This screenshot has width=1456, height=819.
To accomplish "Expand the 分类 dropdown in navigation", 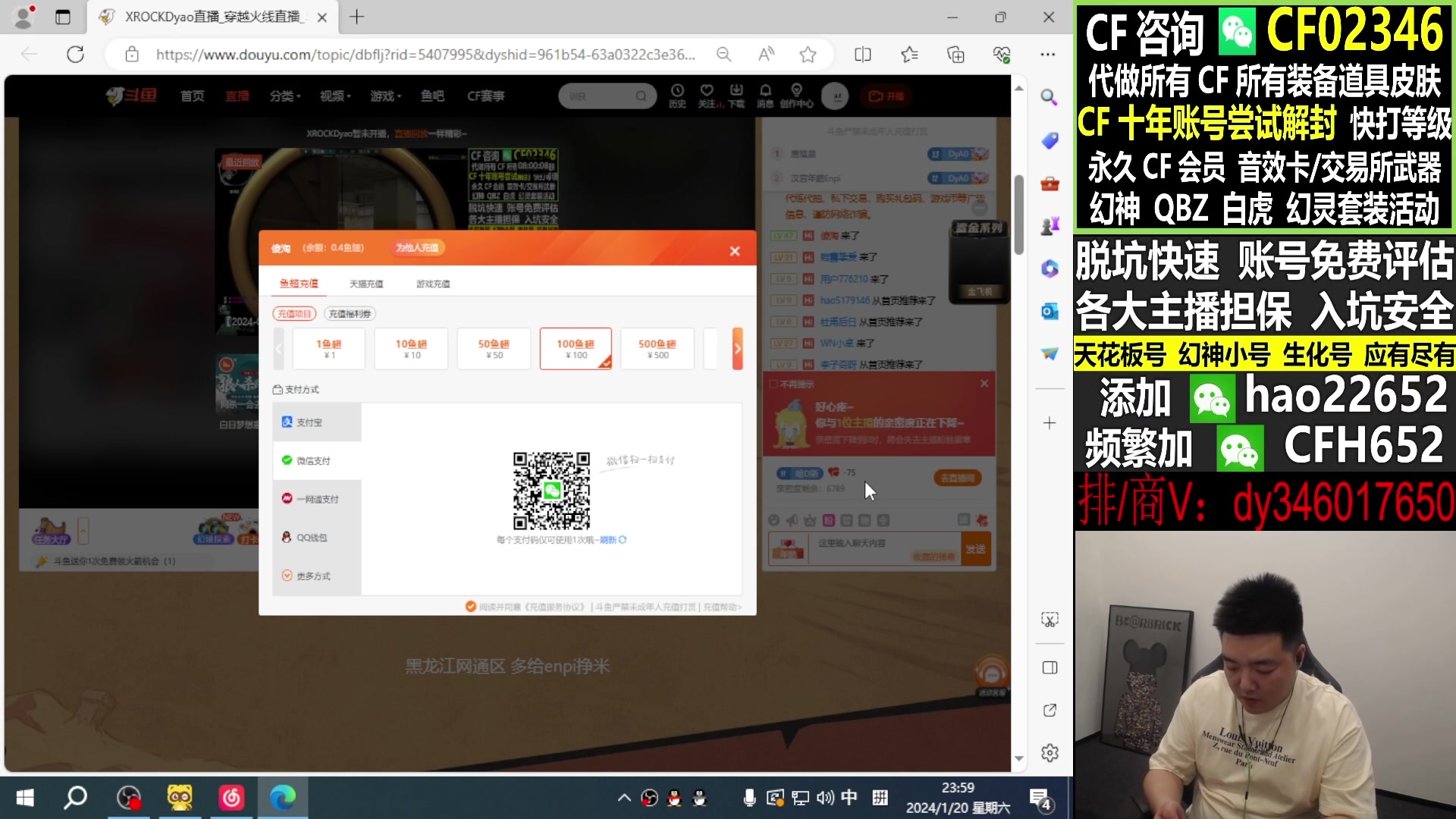I will pos(285,96).
